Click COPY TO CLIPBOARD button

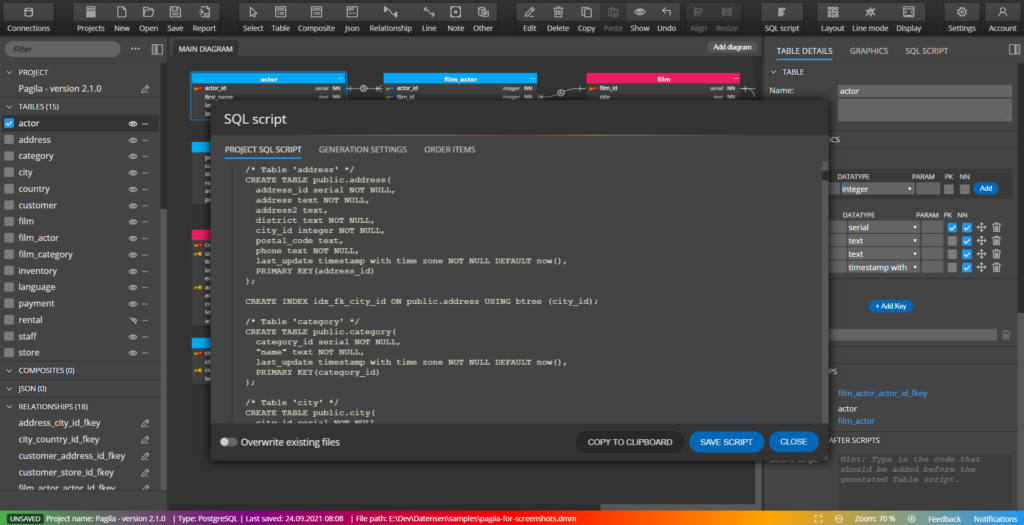click(x=630, y=442)
